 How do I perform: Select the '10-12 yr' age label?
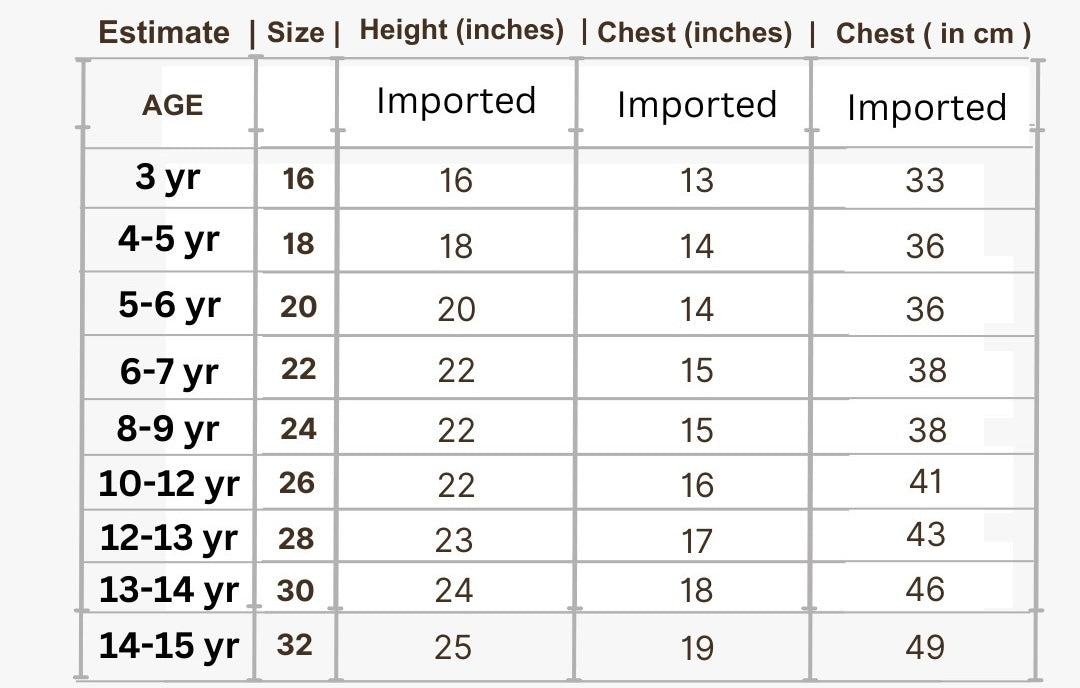[x=168, y=484]
